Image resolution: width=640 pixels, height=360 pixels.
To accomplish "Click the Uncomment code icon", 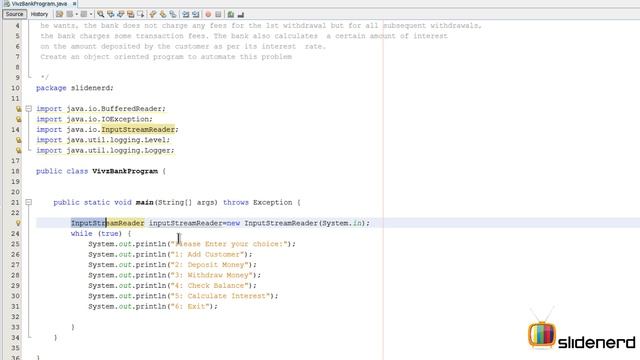I will [241, 14].
